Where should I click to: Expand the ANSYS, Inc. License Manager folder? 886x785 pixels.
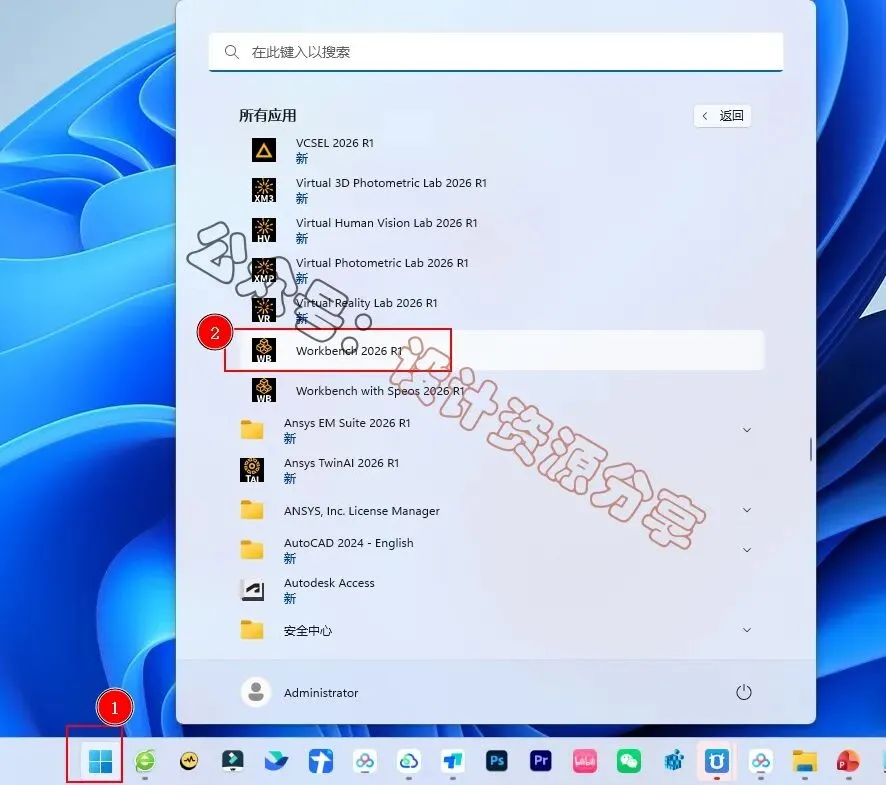point(747,510)
